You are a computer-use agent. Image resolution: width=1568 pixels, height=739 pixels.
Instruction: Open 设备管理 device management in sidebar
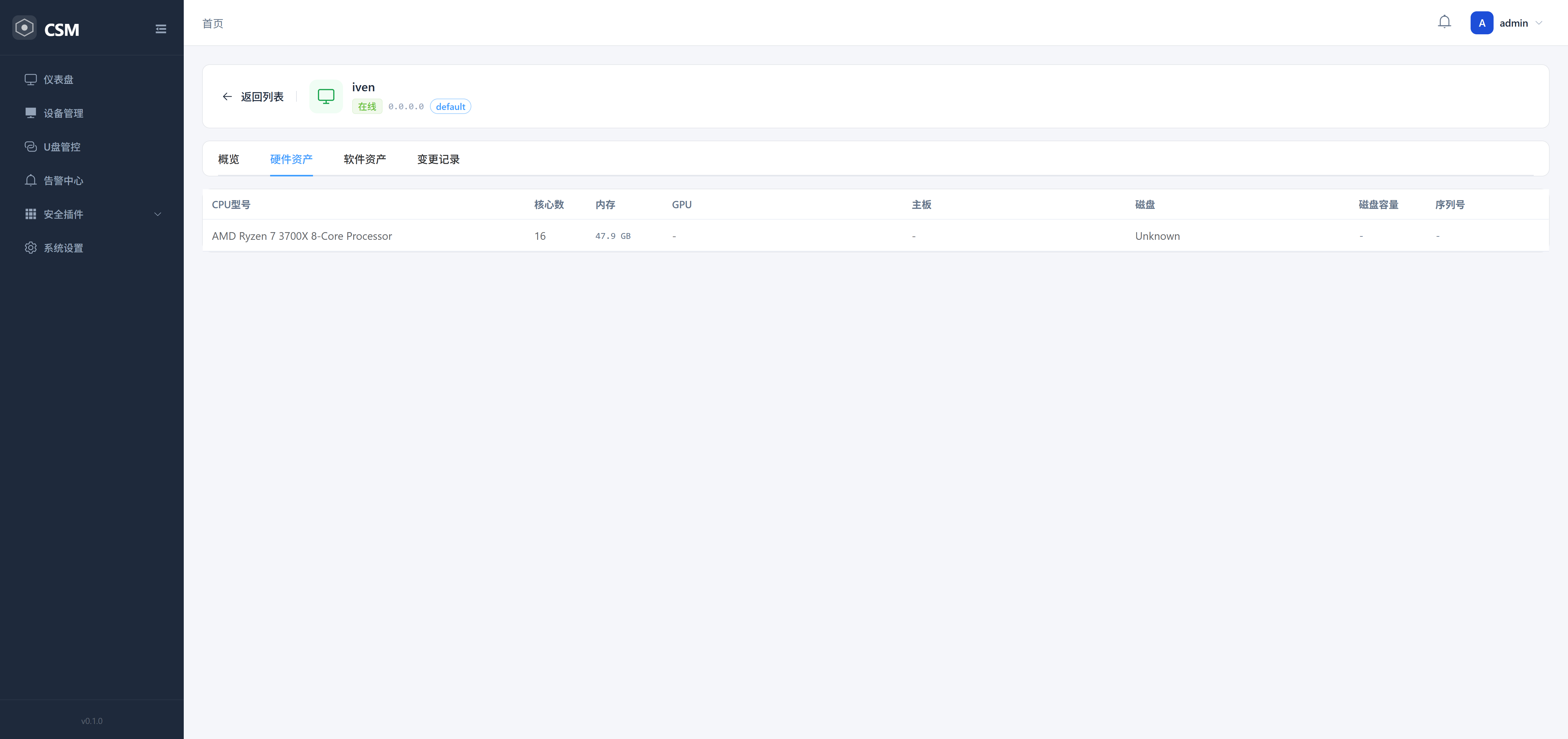tap(63, 113)
